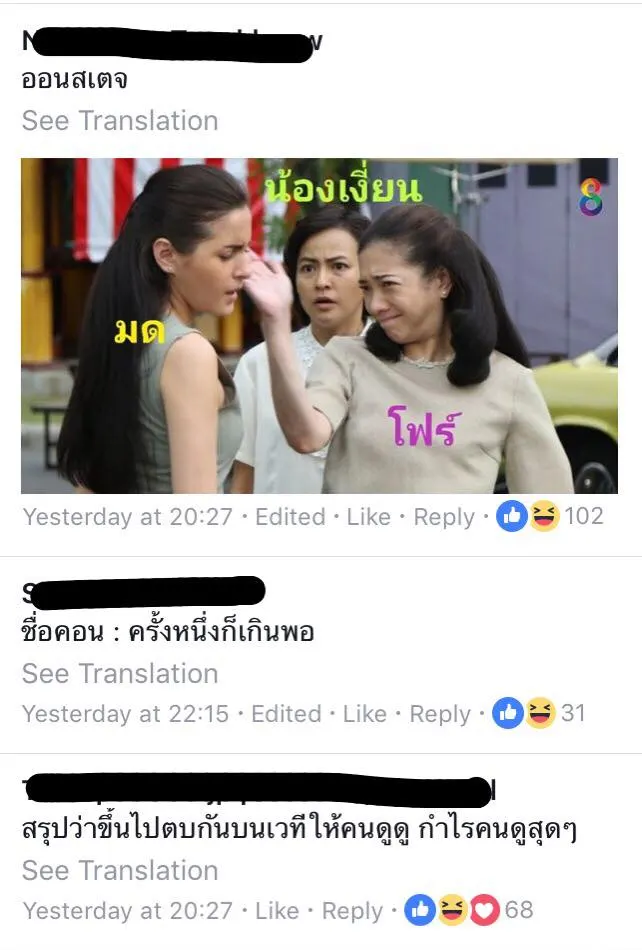Like the last comment with 68 reactions
642x950 pixels.
coord(277,911)
